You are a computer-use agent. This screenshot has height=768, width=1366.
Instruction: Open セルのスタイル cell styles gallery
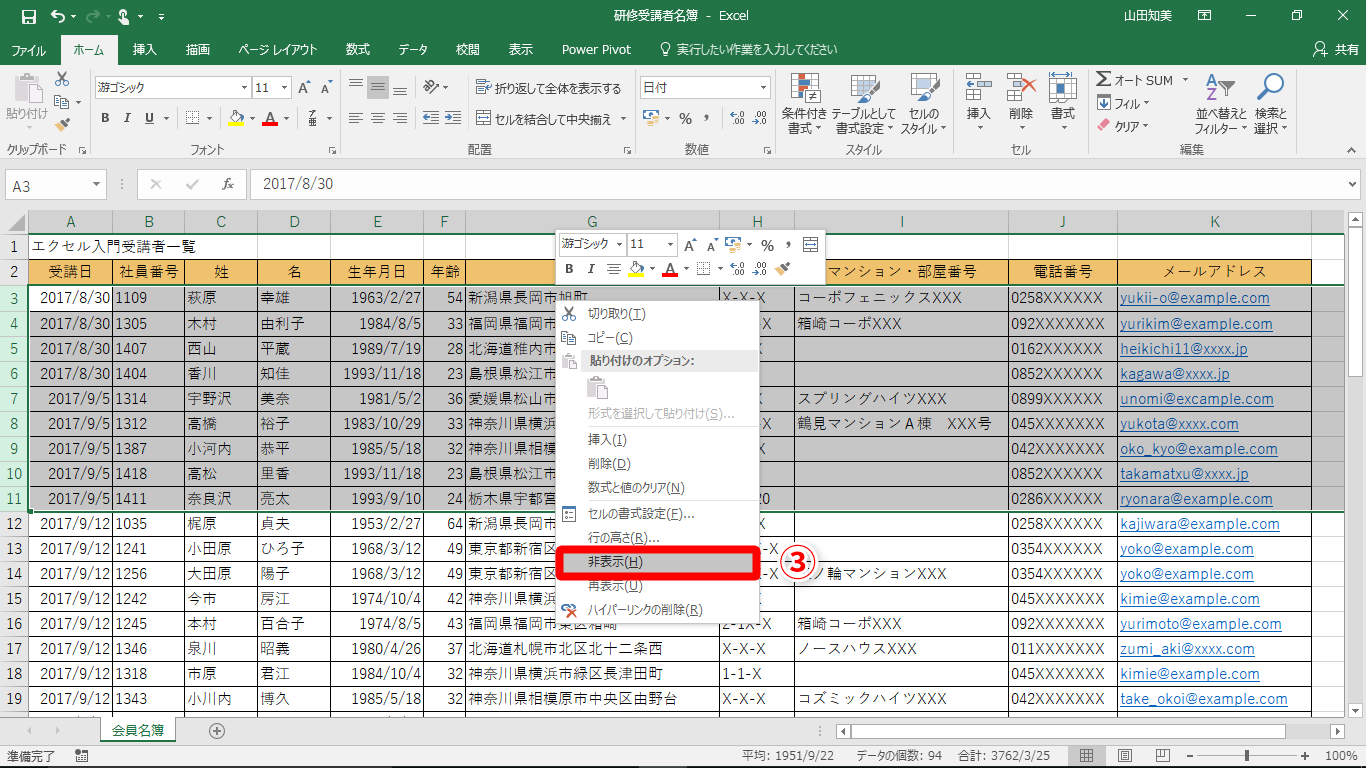tap(923, 104)
